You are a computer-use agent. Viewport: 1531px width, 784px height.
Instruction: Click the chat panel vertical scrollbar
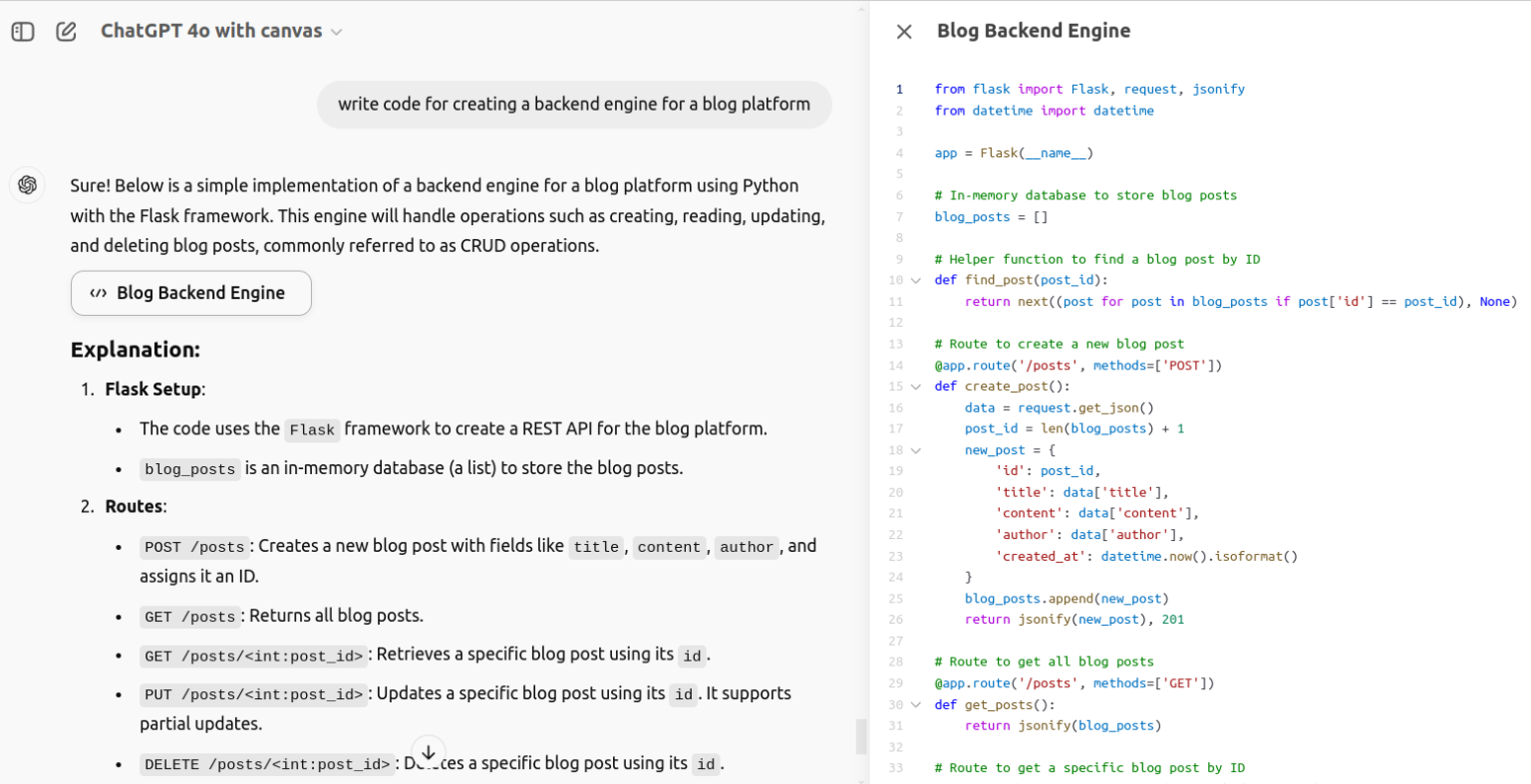[x=861, y=736]
